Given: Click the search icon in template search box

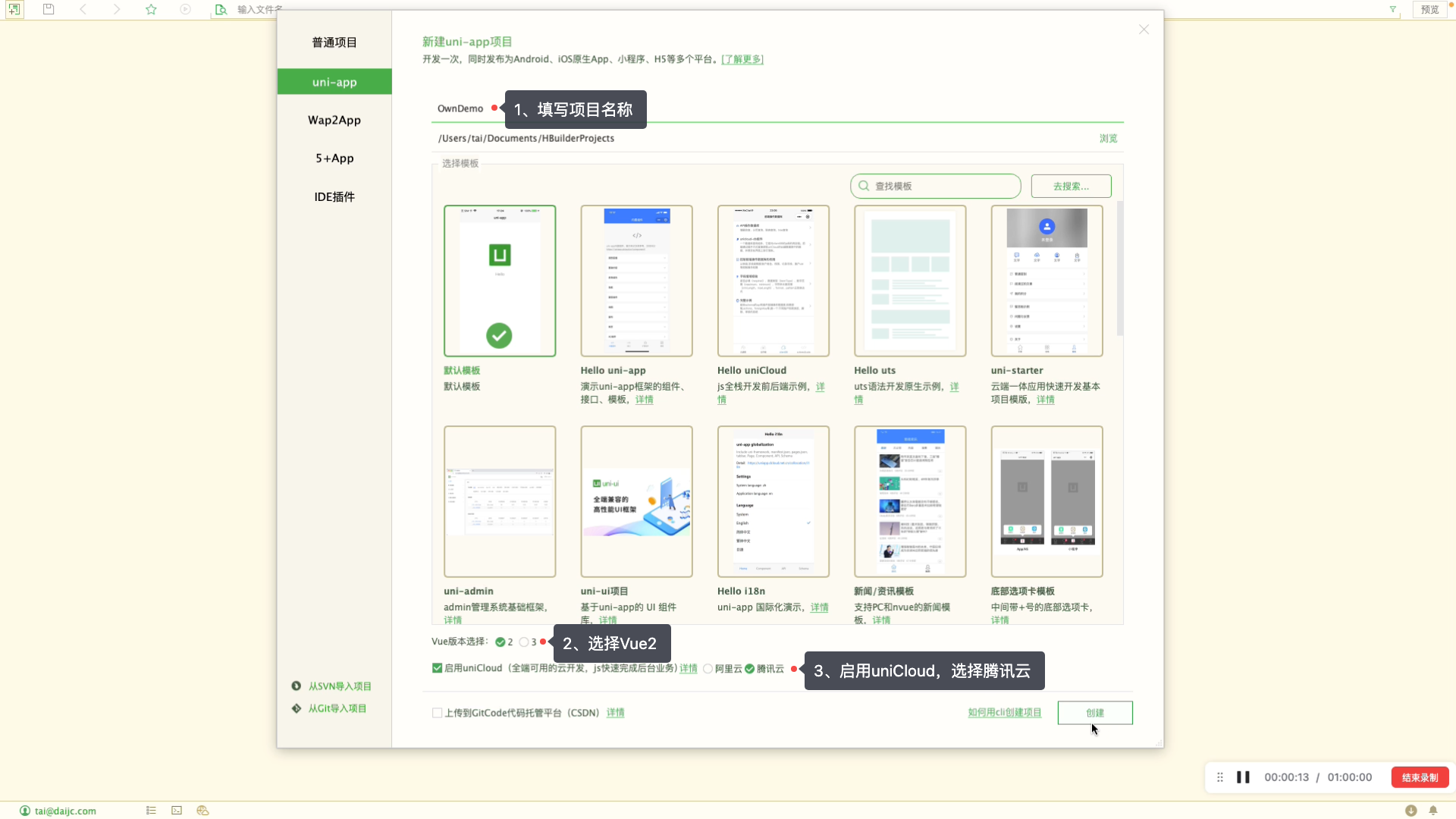Looking at the screenshot, I should tap(864, 186).
